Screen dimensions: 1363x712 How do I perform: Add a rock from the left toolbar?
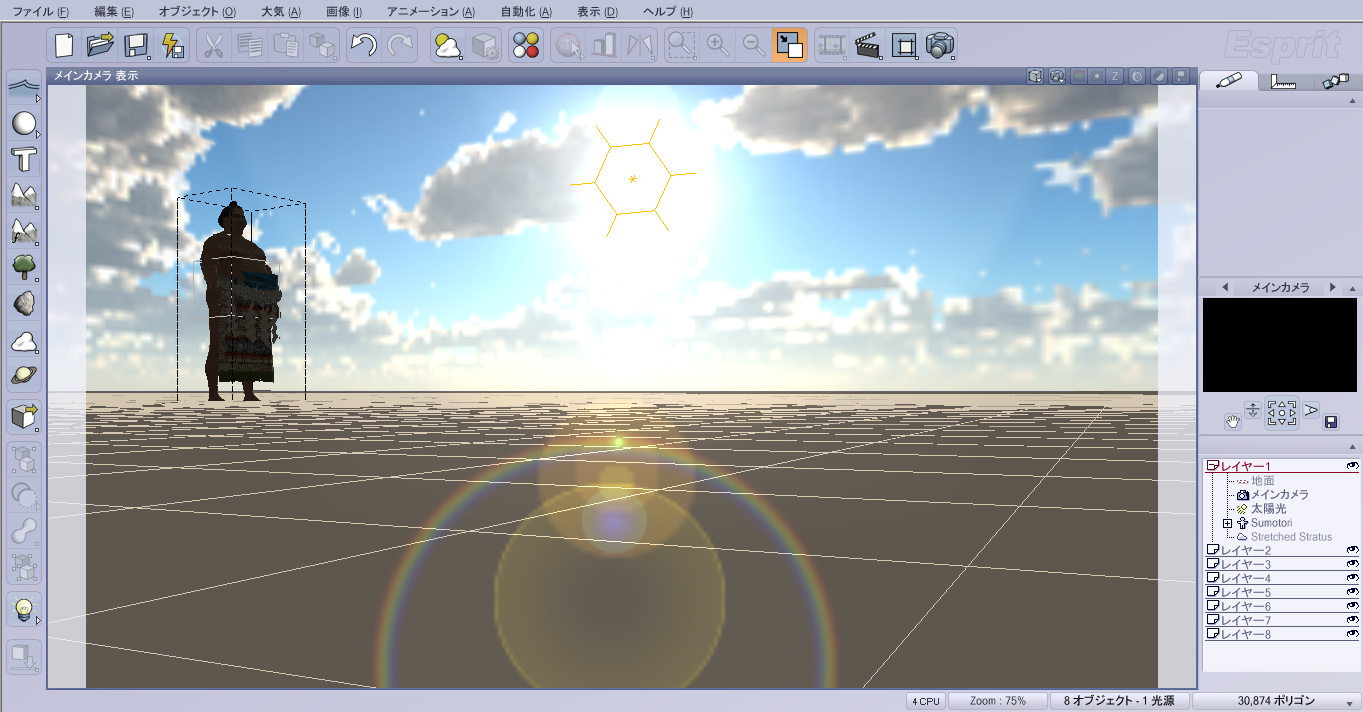click(x=23, y=303)
